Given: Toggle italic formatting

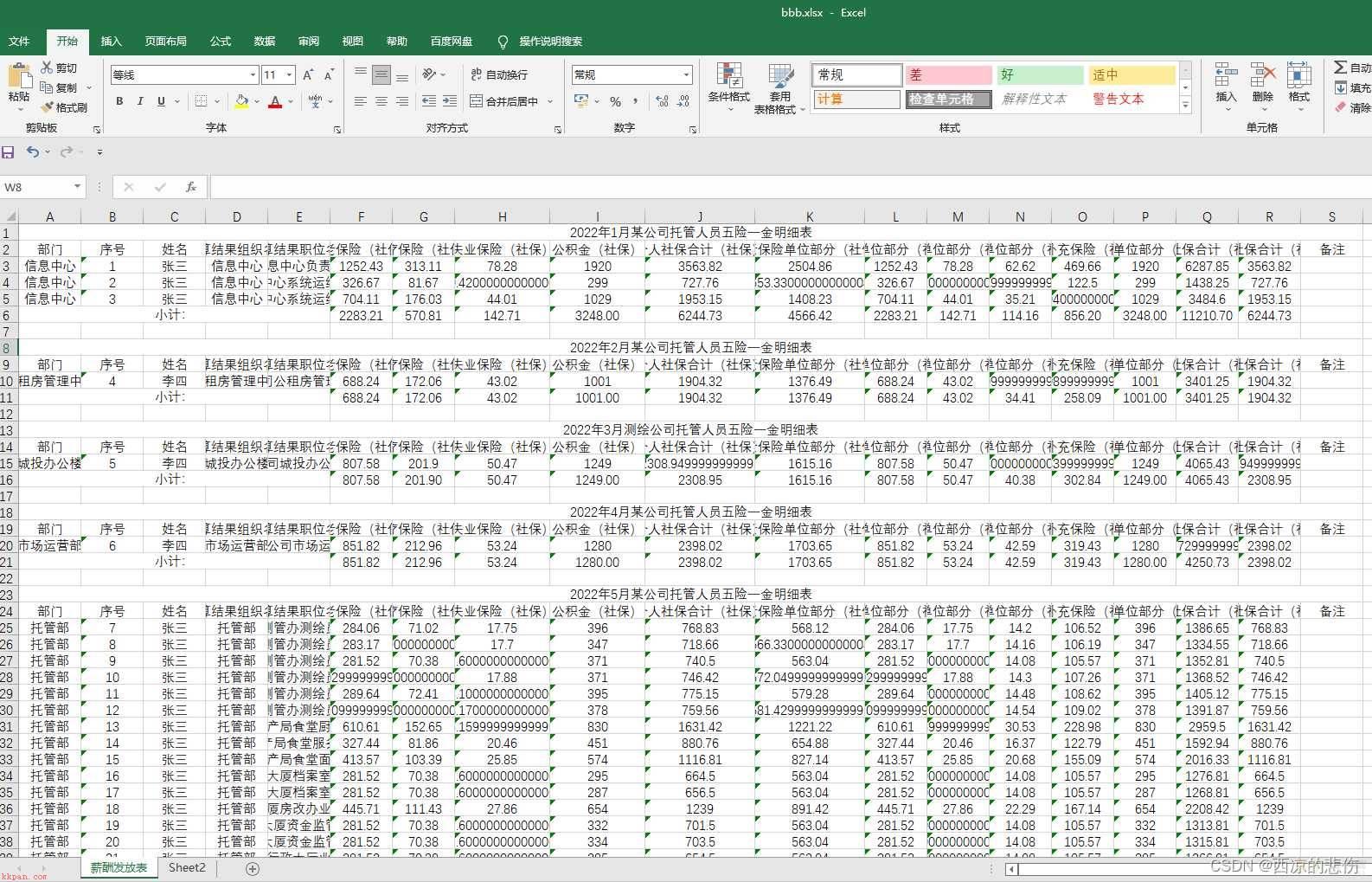Looking at the screenshot, I should [140, 101].
